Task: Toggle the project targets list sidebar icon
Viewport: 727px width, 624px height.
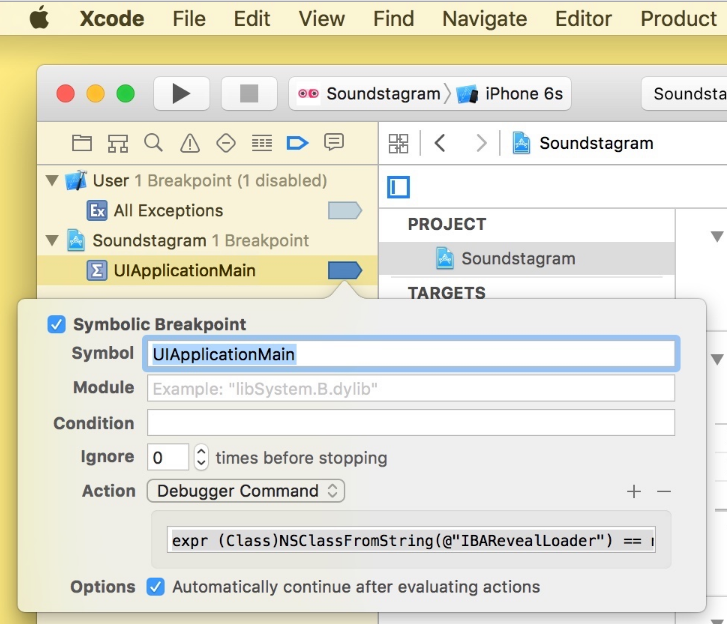Action: pyautogui.click(x=398, y=187)
